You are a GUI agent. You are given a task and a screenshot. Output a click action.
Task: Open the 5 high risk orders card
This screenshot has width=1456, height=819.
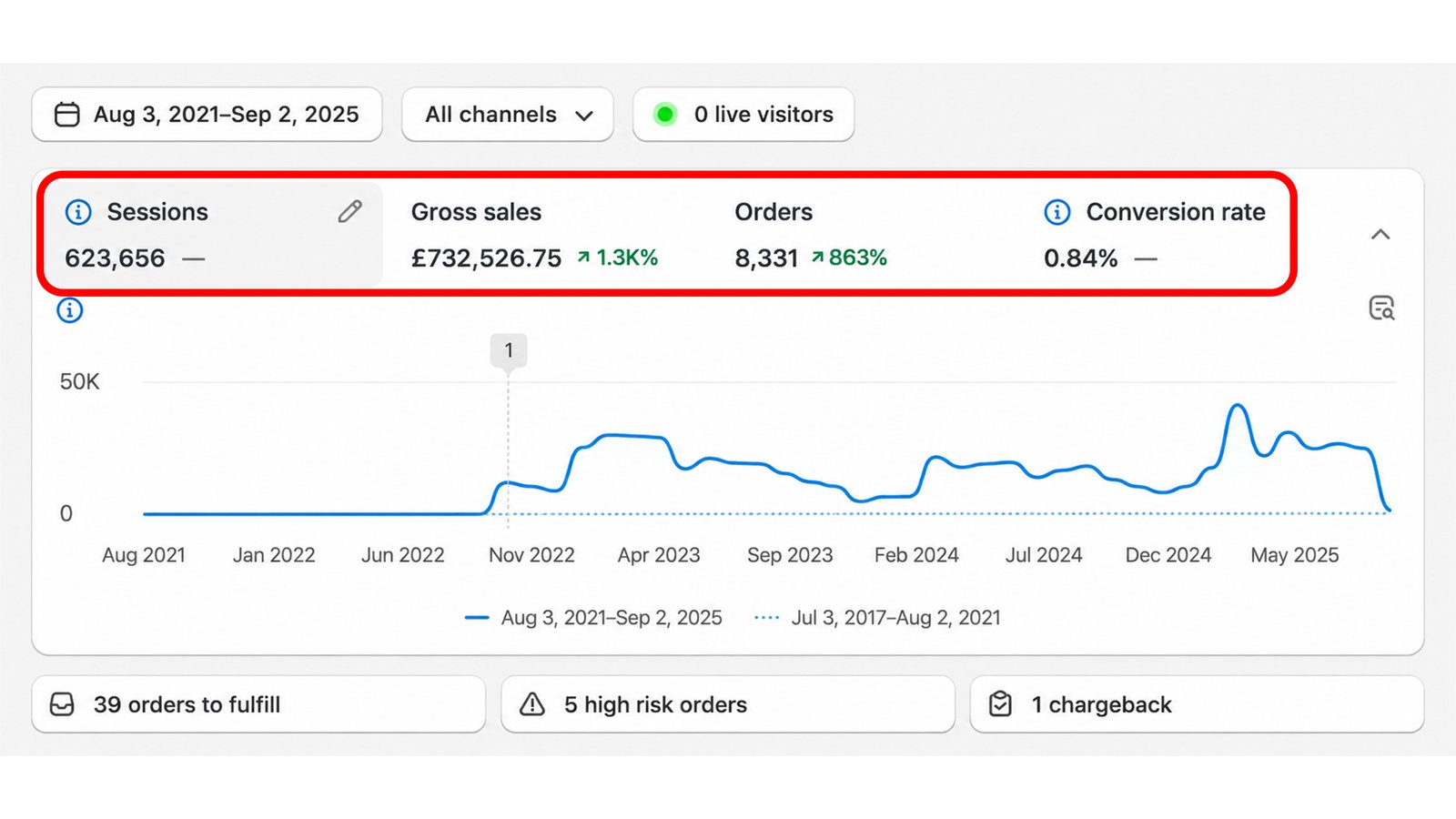(x=728, y=704)
